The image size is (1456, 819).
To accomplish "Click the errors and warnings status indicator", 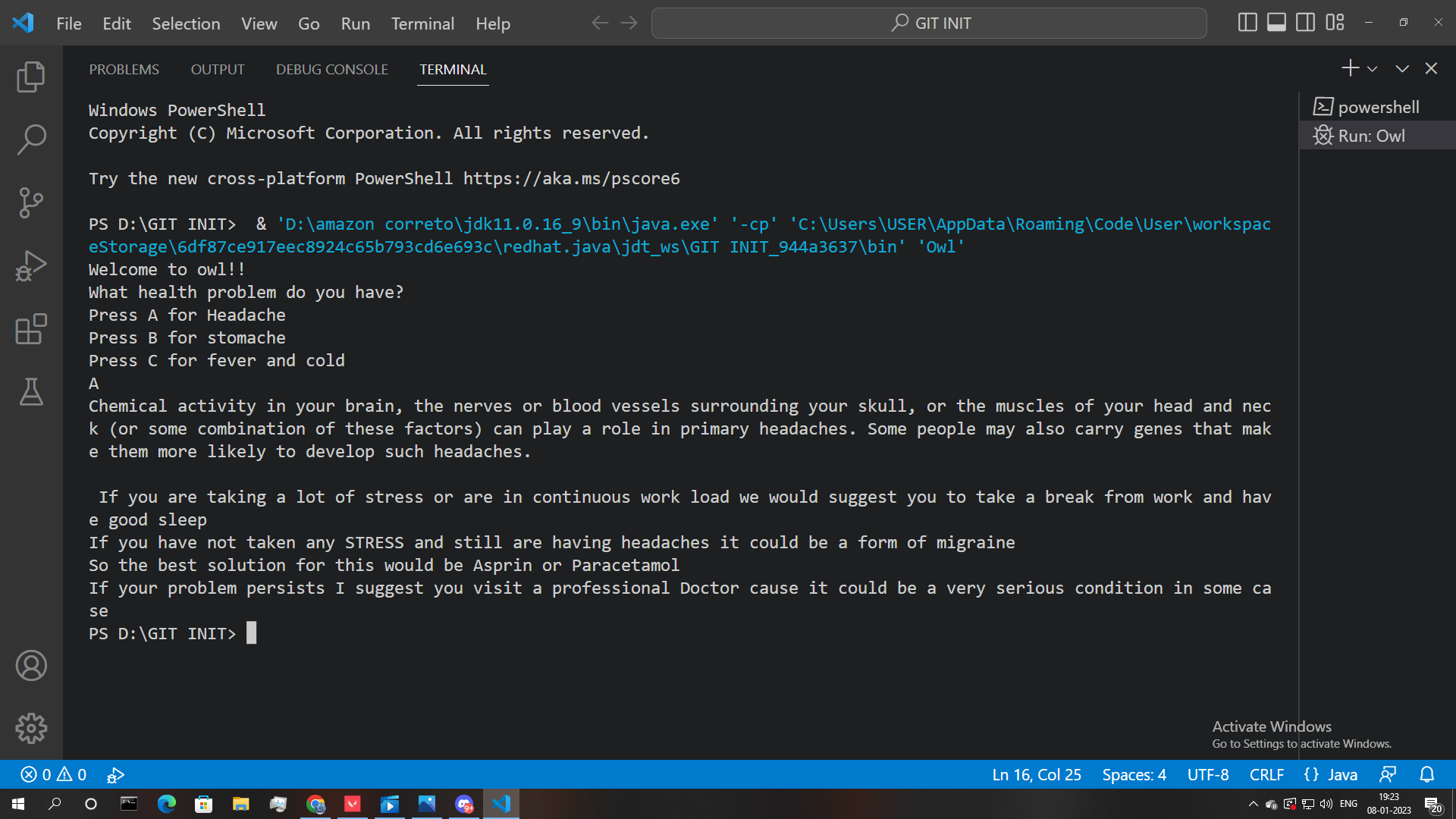I will tap(53, 774).
